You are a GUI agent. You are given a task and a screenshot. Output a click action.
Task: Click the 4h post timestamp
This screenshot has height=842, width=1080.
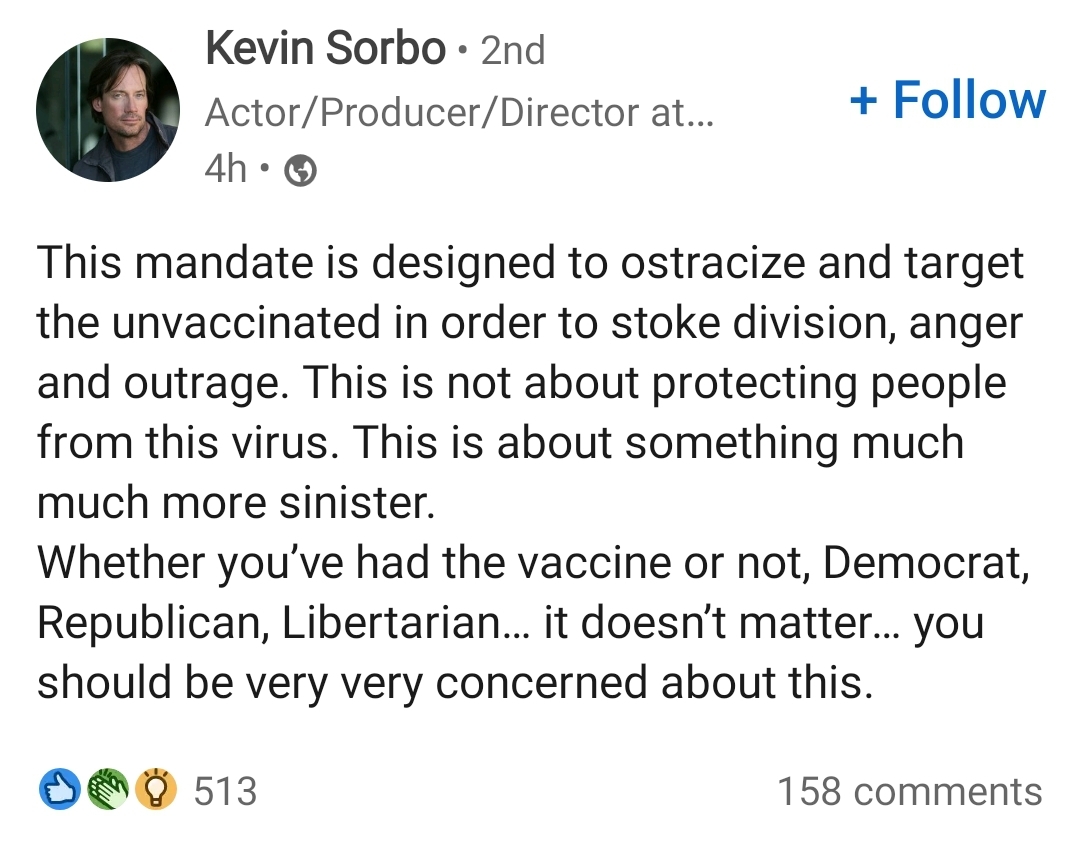(225, 169)
